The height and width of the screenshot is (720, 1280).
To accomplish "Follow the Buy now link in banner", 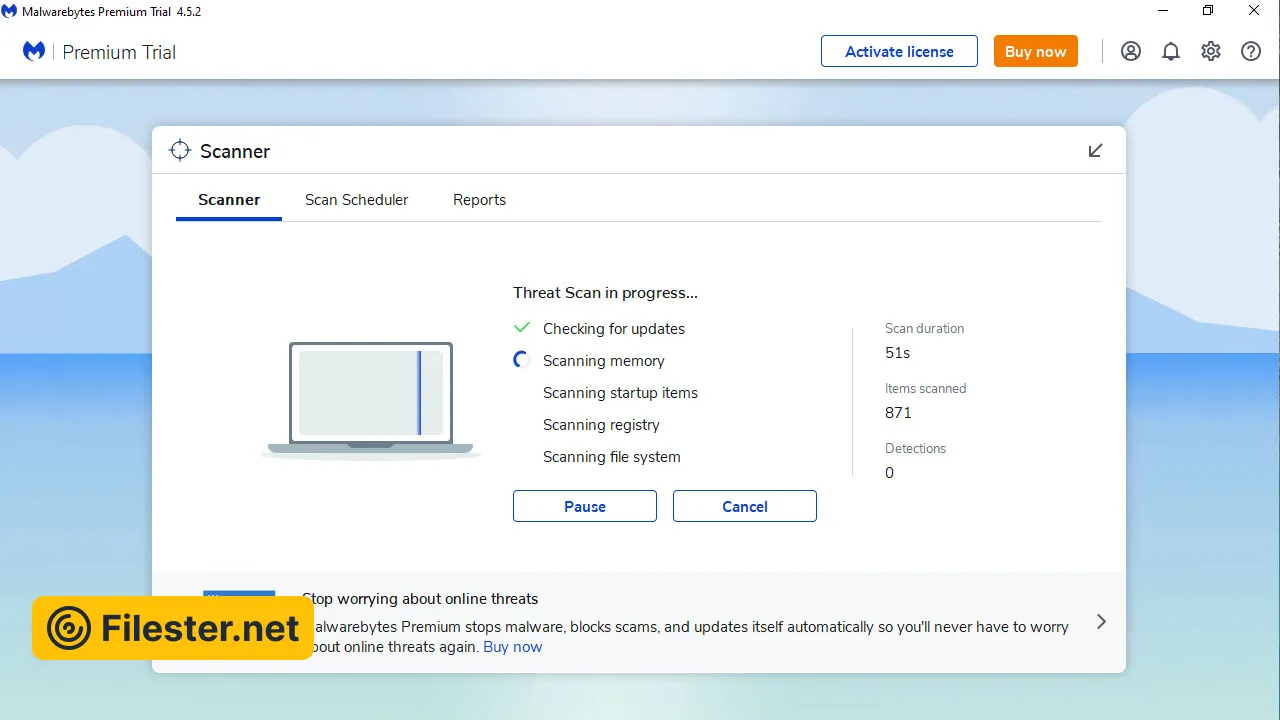I will (512, 647).
